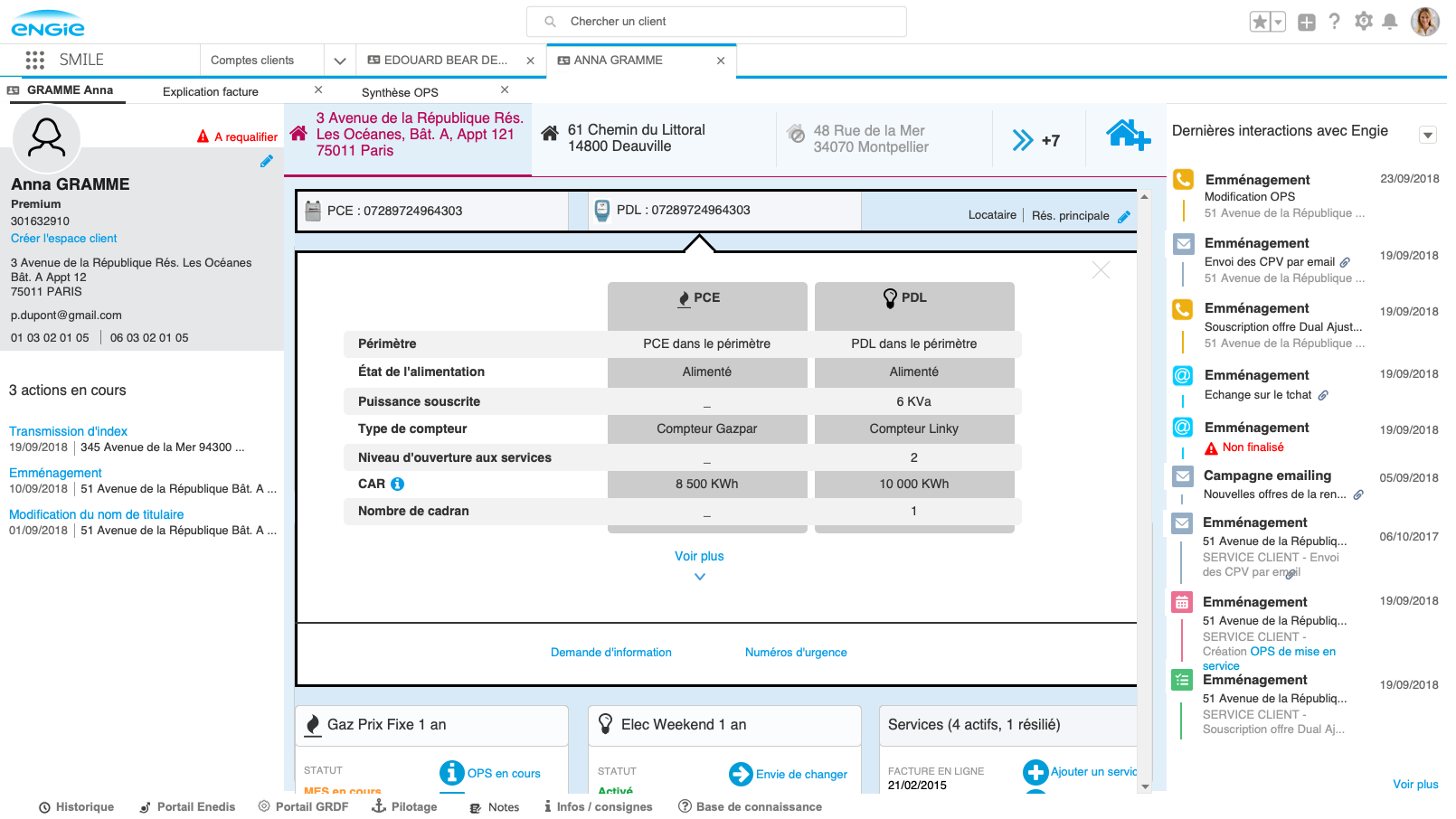This screenshot has width=1456, height=819.
Task: Open favorites list dropdown arrow
Action: click(x=1278, y=22)
